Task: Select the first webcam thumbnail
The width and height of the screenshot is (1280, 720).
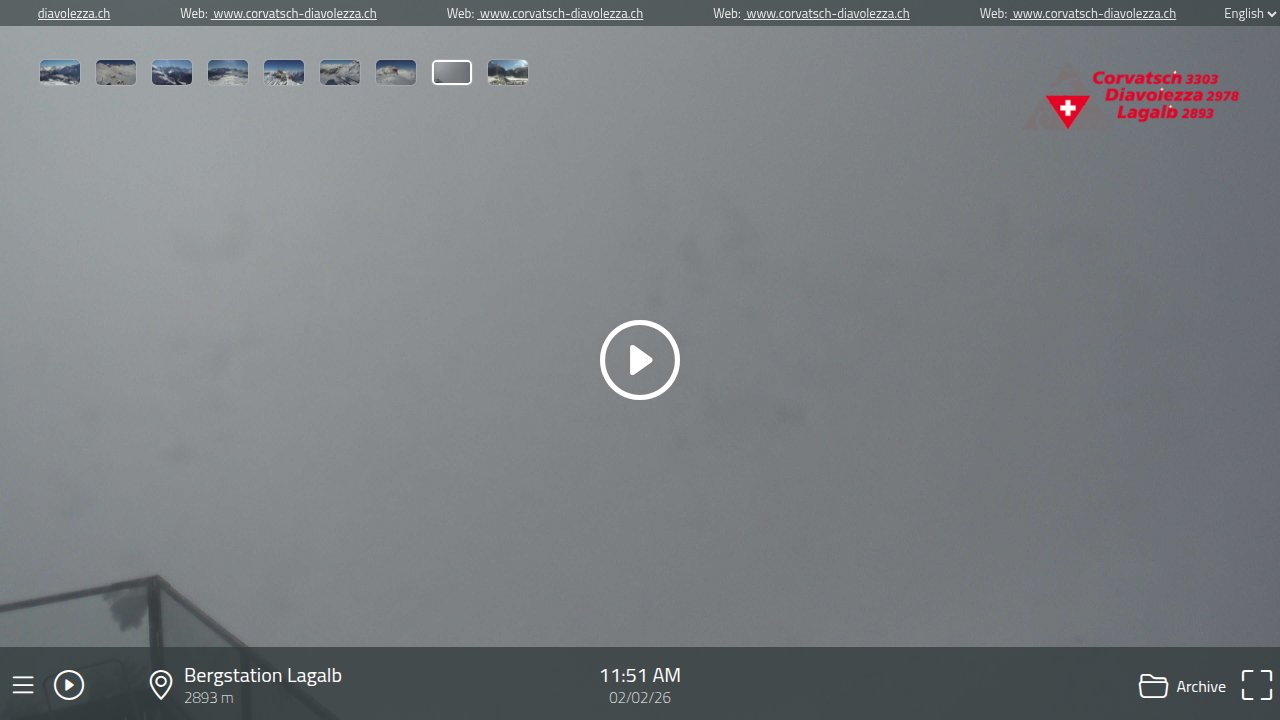Action: tap(60, 73)
